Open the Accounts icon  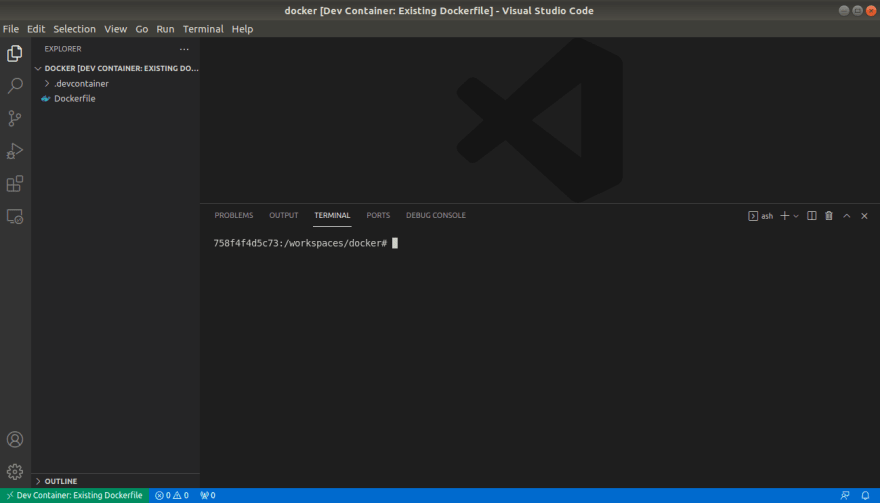tap(15, 439)
